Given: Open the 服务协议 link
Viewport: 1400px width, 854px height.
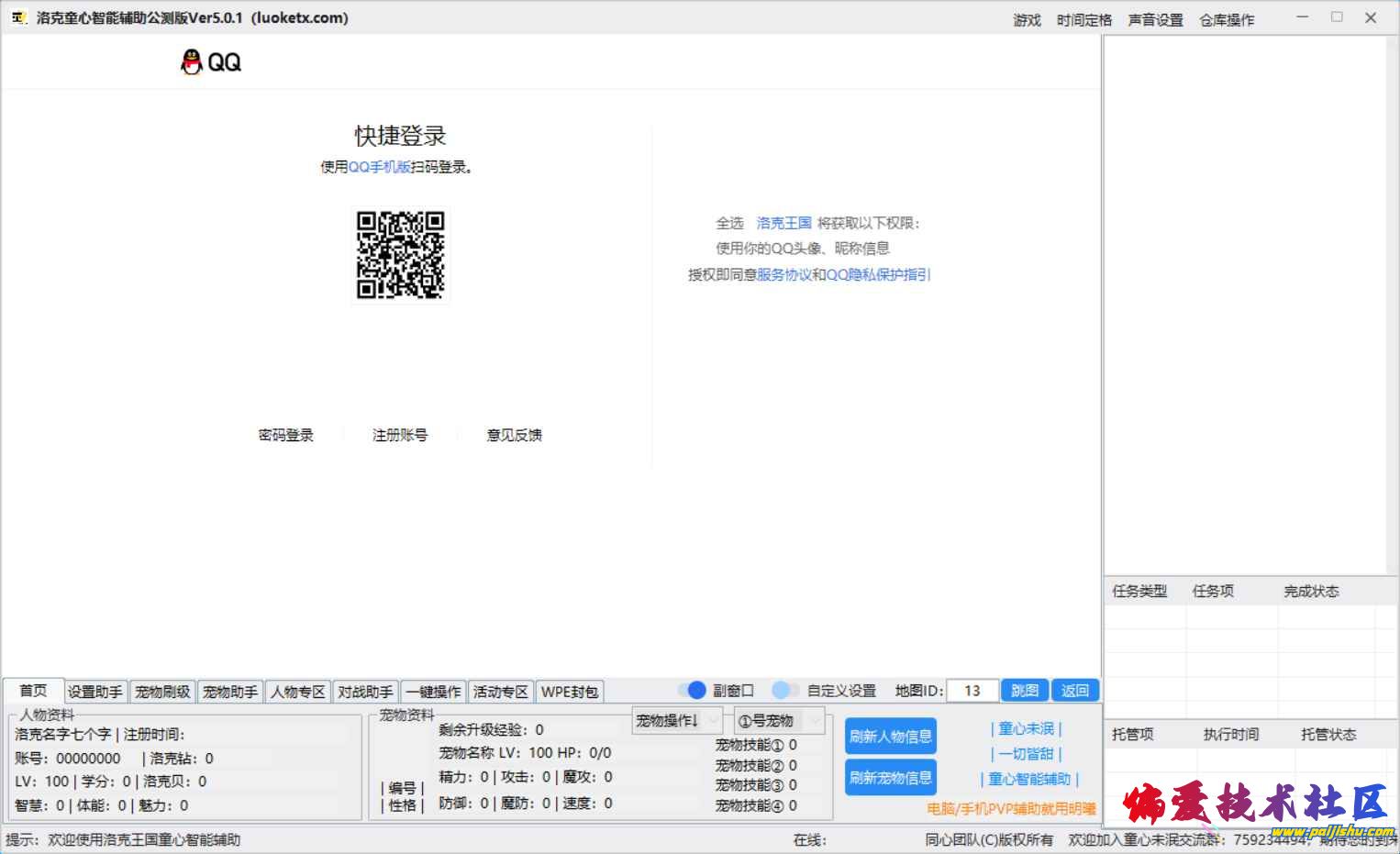Looking at the screenshot, I should [783, 274].
